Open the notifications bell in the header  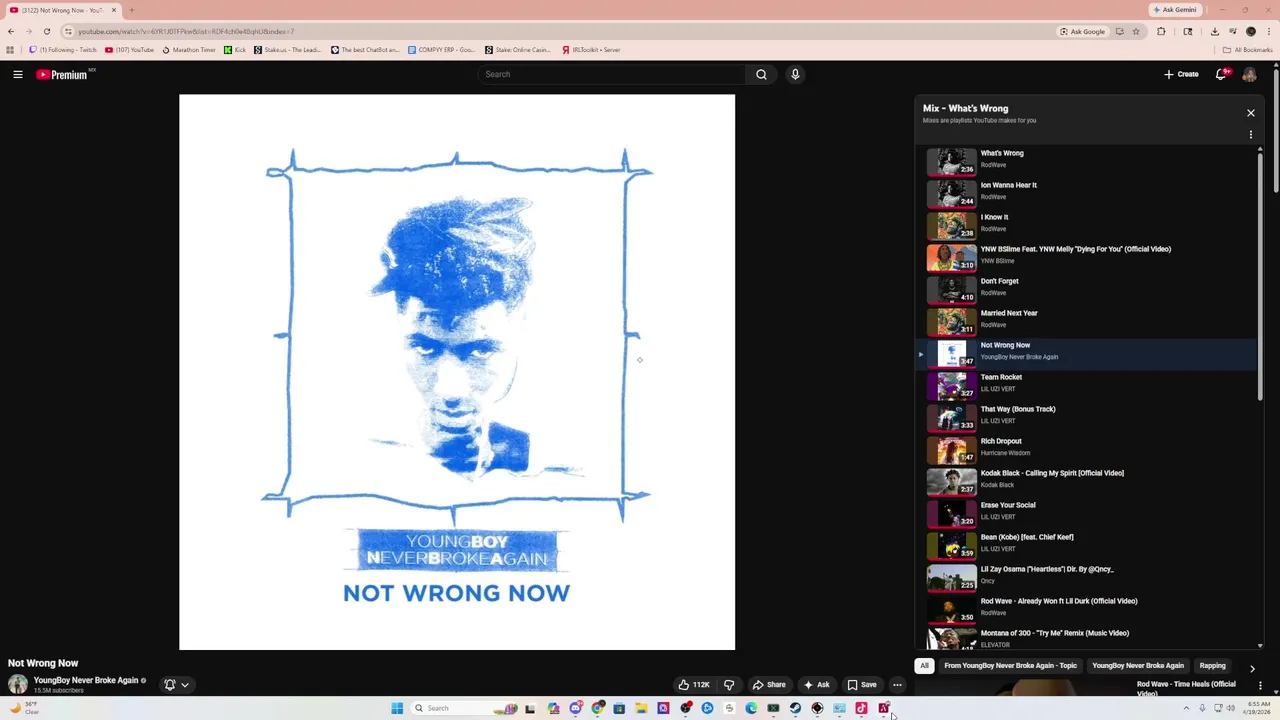tap(1220, 74)
